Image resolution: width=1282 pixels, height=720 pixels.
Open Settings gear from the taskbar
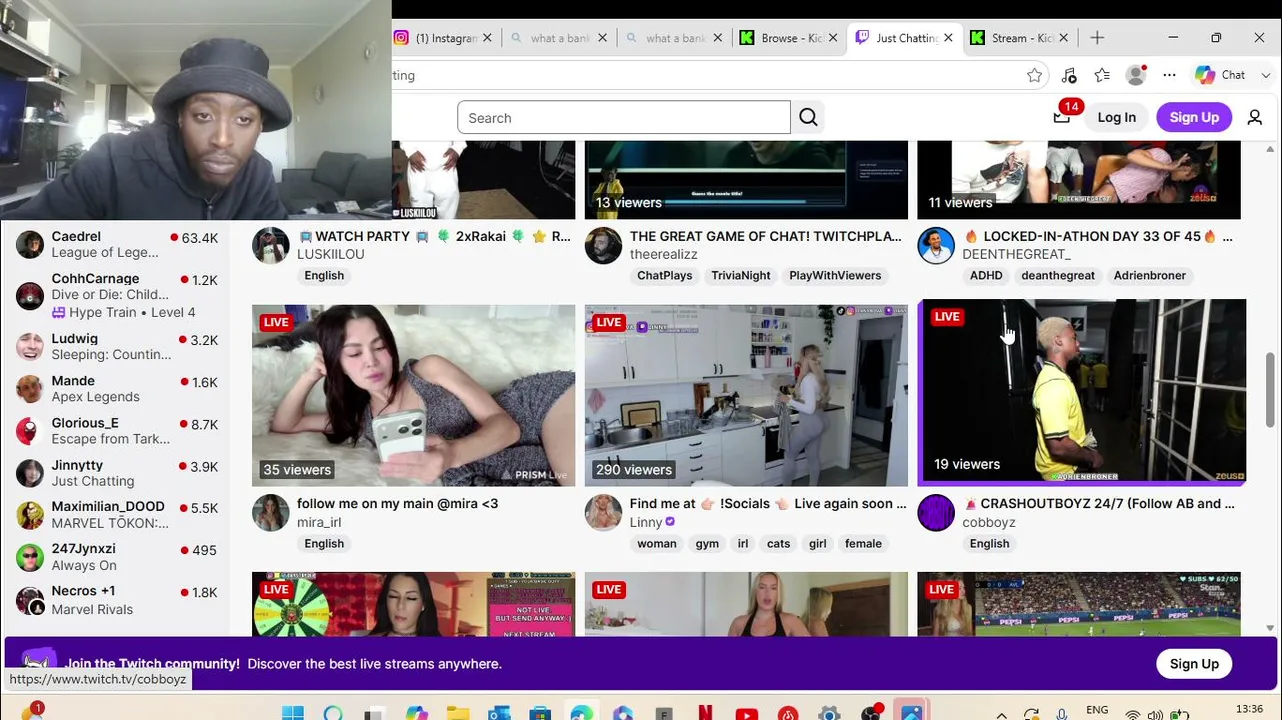pyautogui.click(x=829, y=713)
